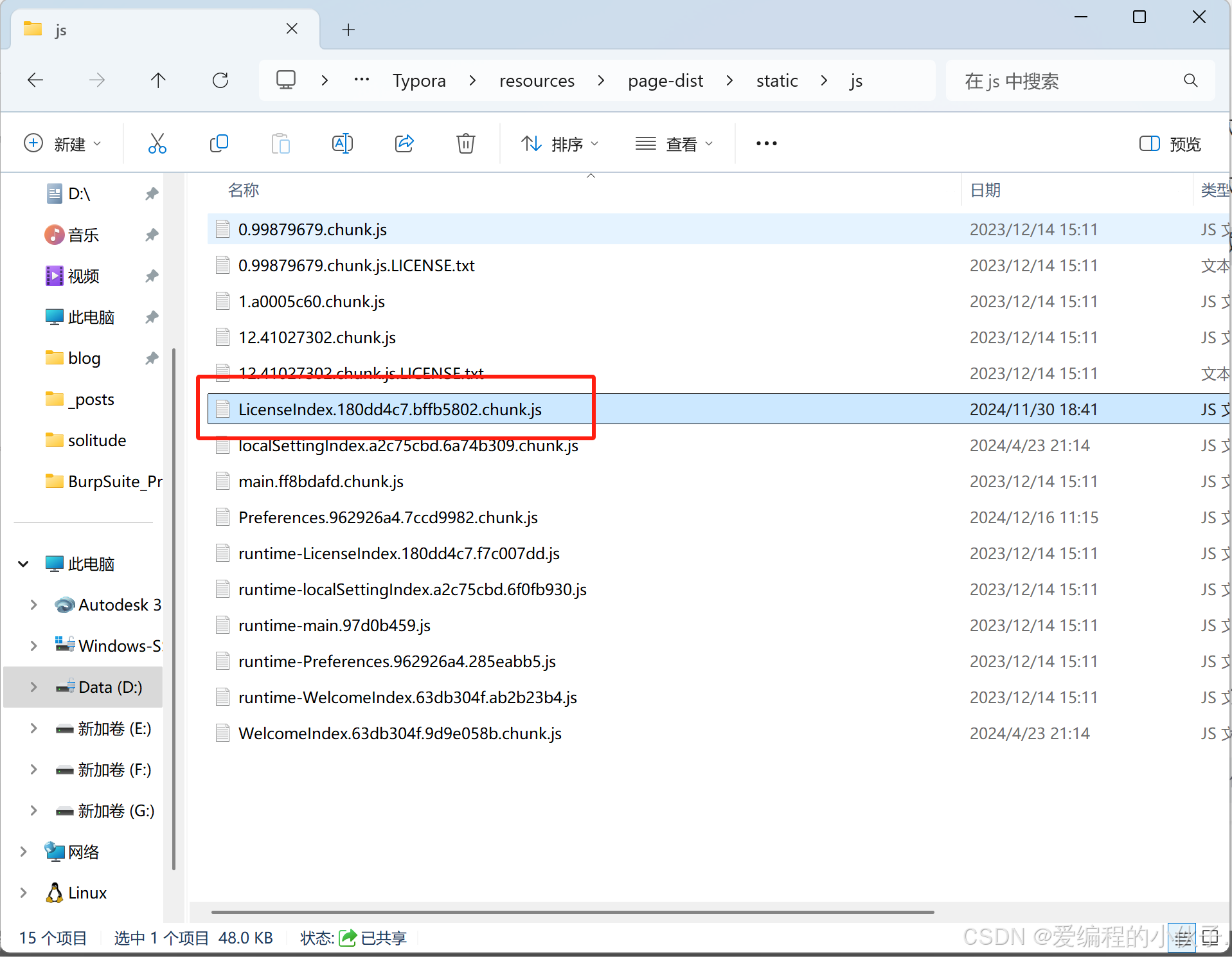Viewport: 1232px width, 957px height.
Task: Click the Rename icon in toolbar
Action: tap(342, 143)
